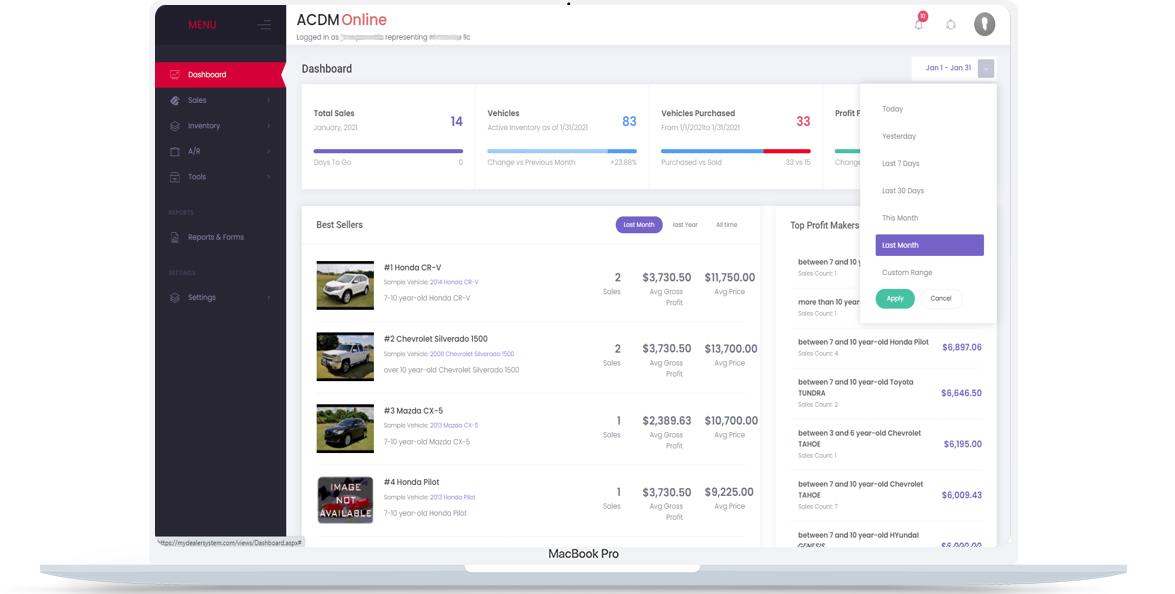Open Sales in the sidebar
This screenshot has width=1175, height=594.
coord(220,100)
